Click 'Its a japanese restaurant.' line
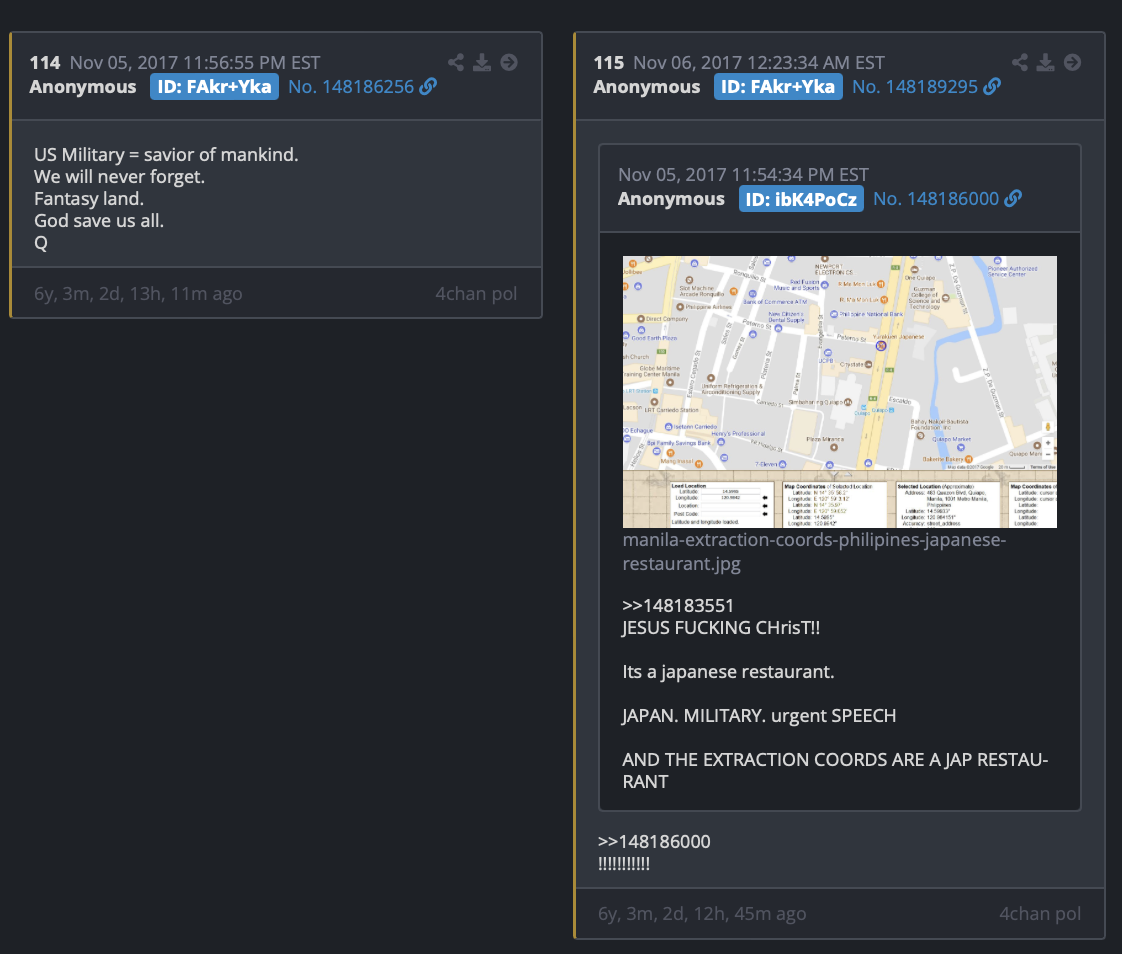This screenshot has width=1122, height=954. point(728,672)
